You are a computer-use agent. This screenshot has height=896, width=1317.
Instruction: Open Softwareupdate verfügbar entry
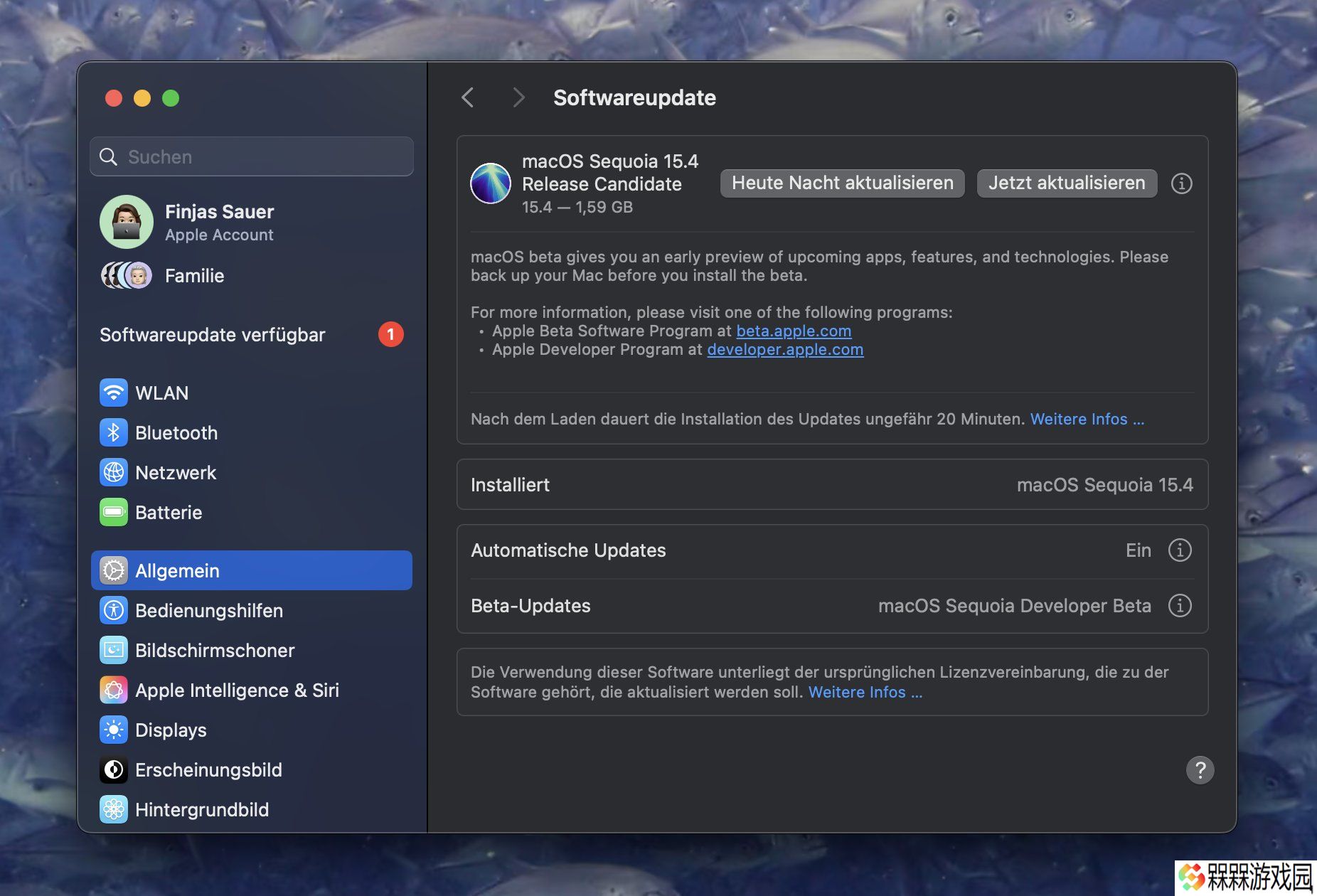click(x=252, y=334)
